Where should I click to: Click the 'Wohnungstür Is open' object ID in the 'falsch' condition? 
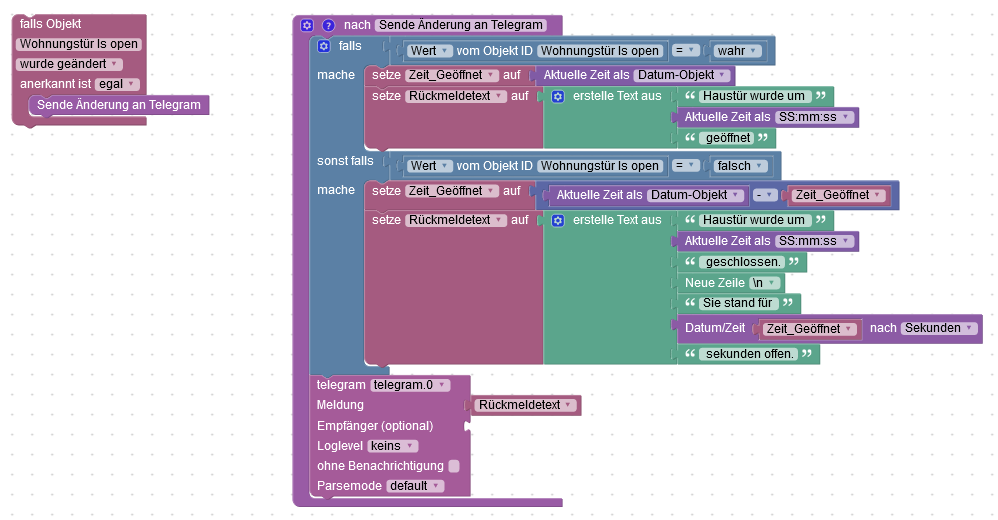click(600, 166)
